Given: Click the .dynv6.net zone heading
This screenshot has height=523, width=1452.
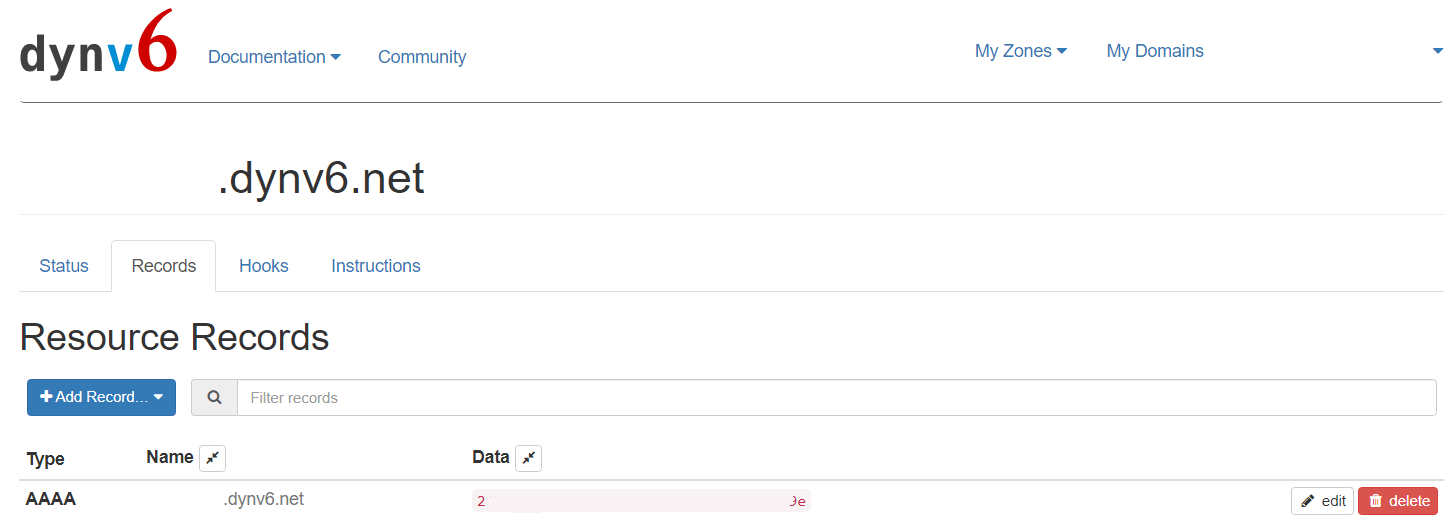Looking at the screenshot, I should coord(321,179).
